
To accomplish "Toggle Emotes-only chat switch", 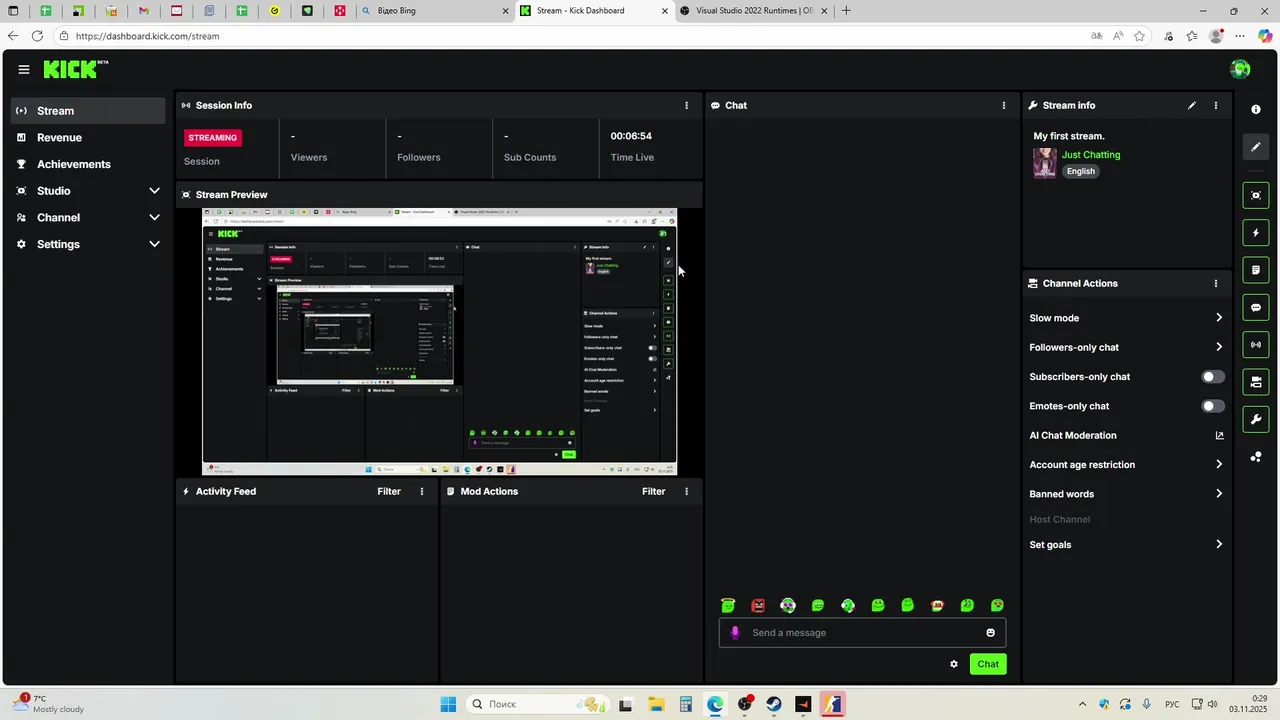I will tap(1212, 406).
